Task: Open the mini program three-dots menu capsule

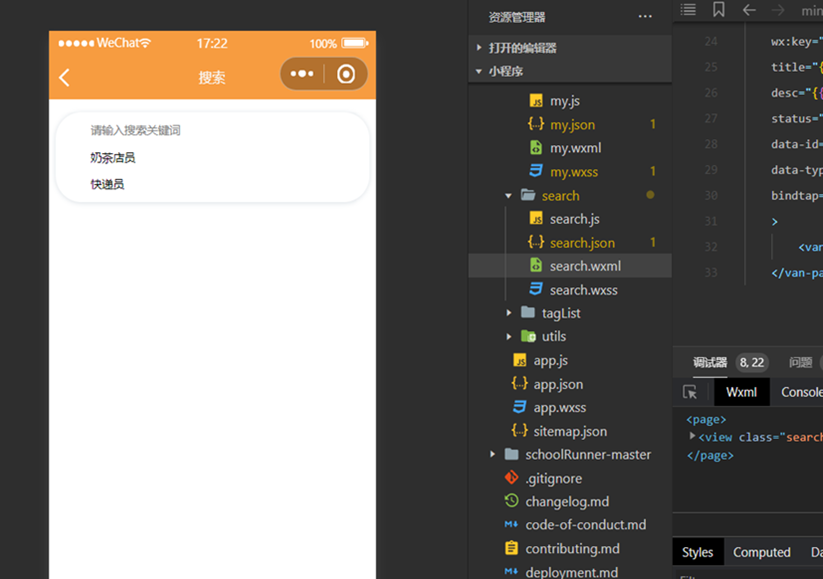Action: pyautogui.click(x=302, y=74)
